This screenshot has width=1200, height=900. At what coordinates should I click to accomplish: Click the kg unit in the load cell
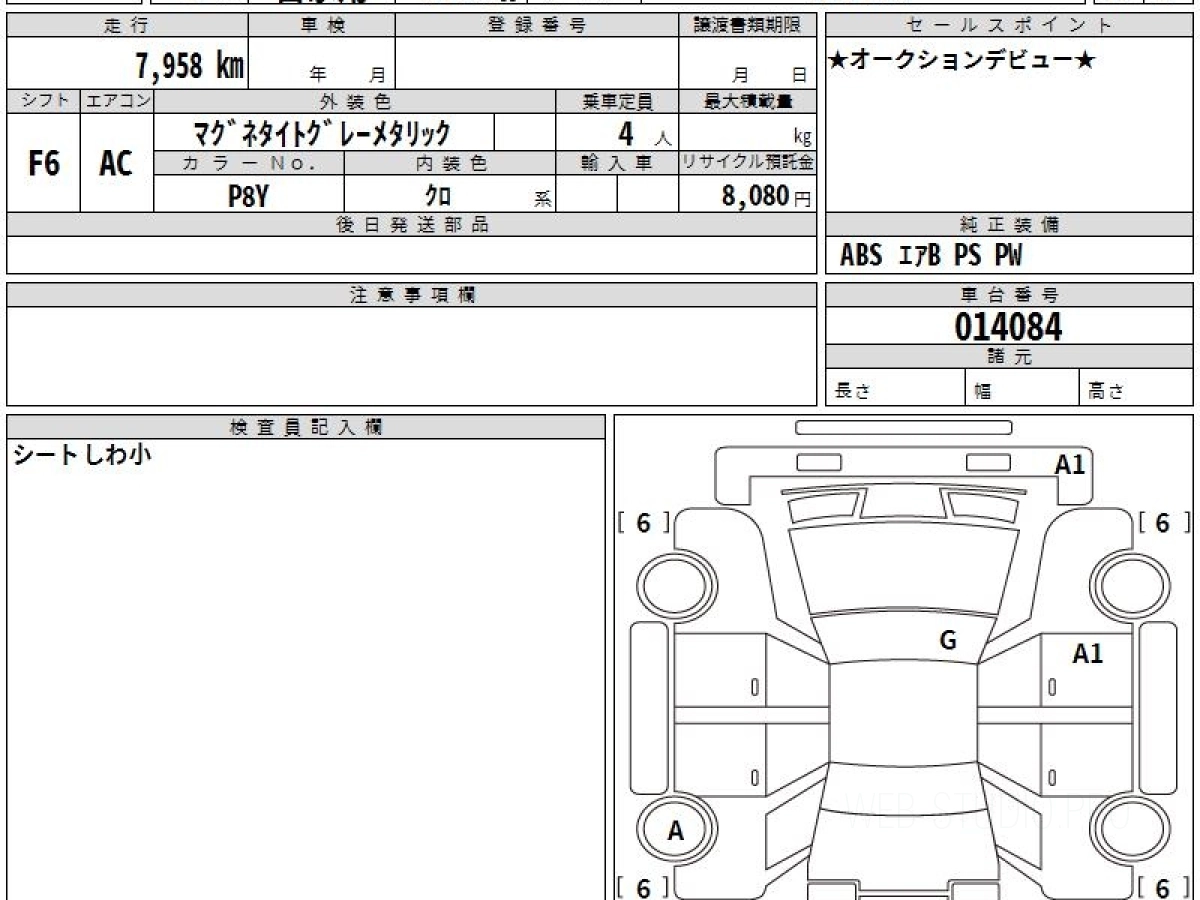pyautogui.click(x=802, y=139)
